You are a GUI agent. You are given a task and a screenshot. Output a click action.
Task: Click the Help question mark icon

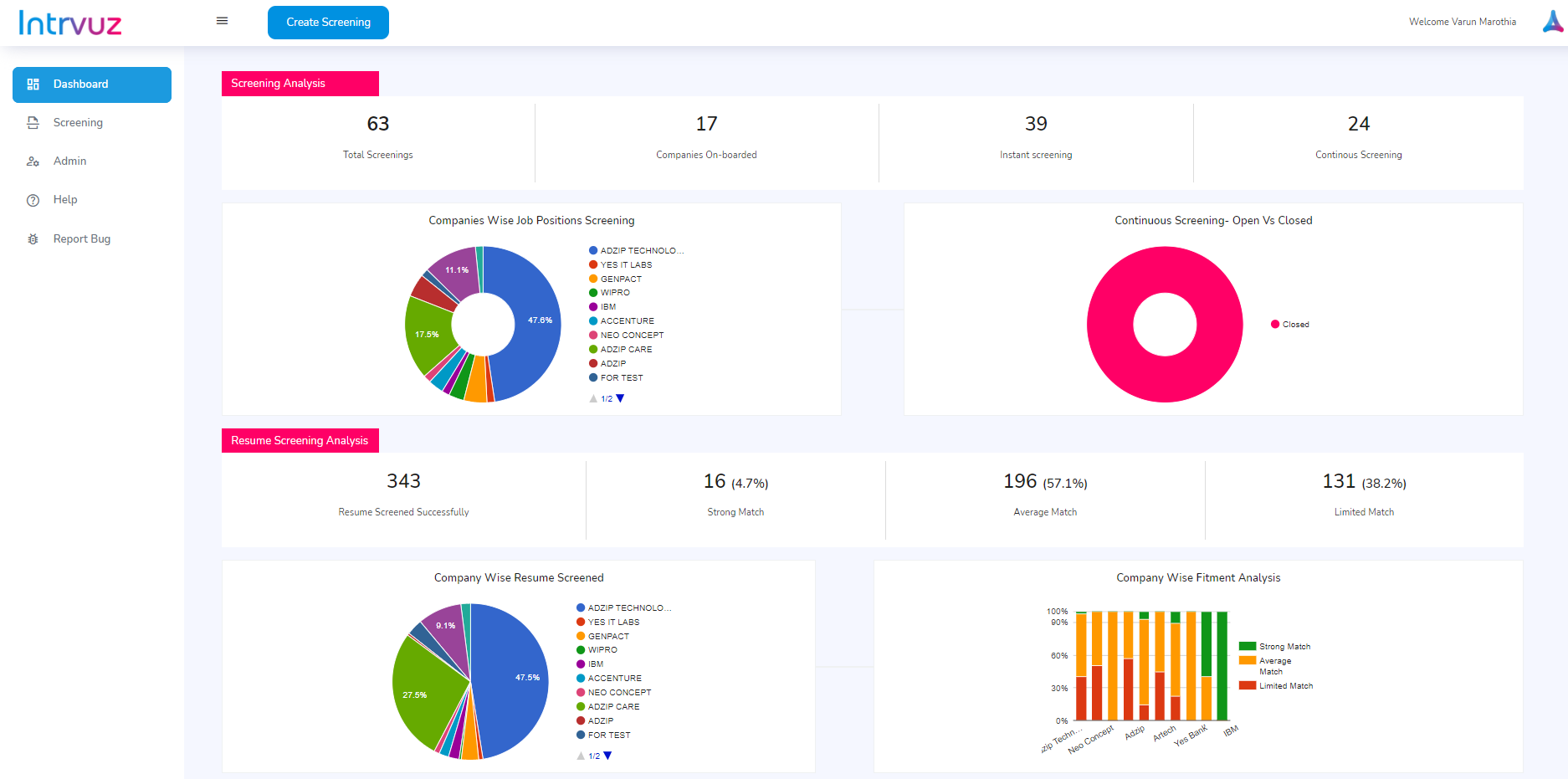coord(33,200)
